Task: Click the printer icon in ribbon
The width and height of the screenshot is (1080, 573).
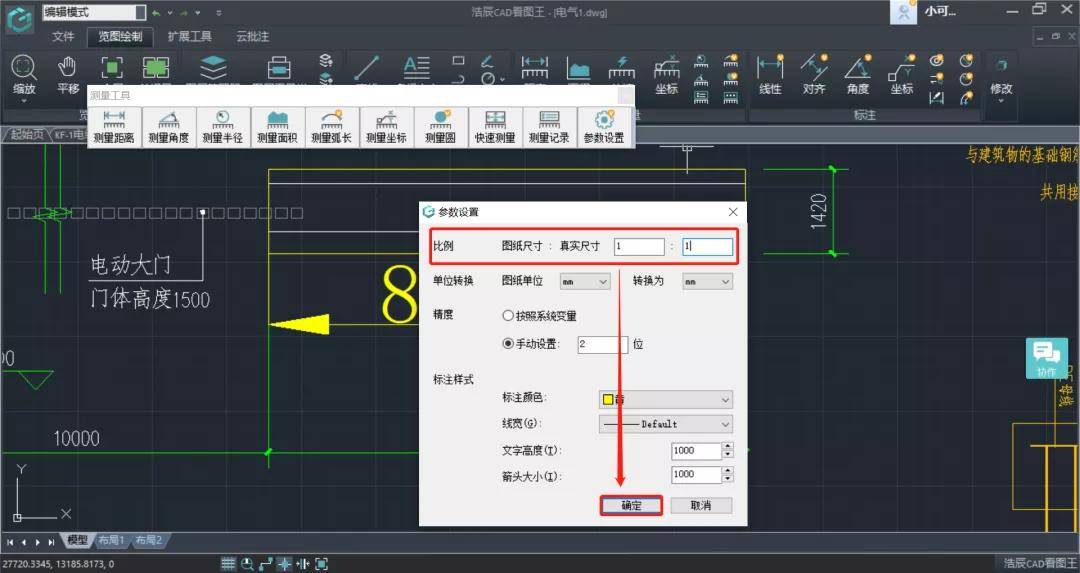Action: tap(279, 68)
